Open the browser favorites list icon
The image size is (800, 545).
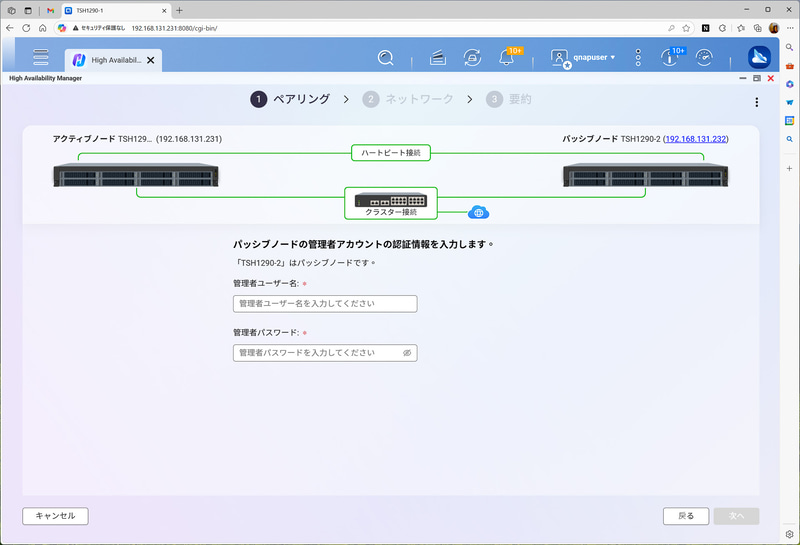741,28
